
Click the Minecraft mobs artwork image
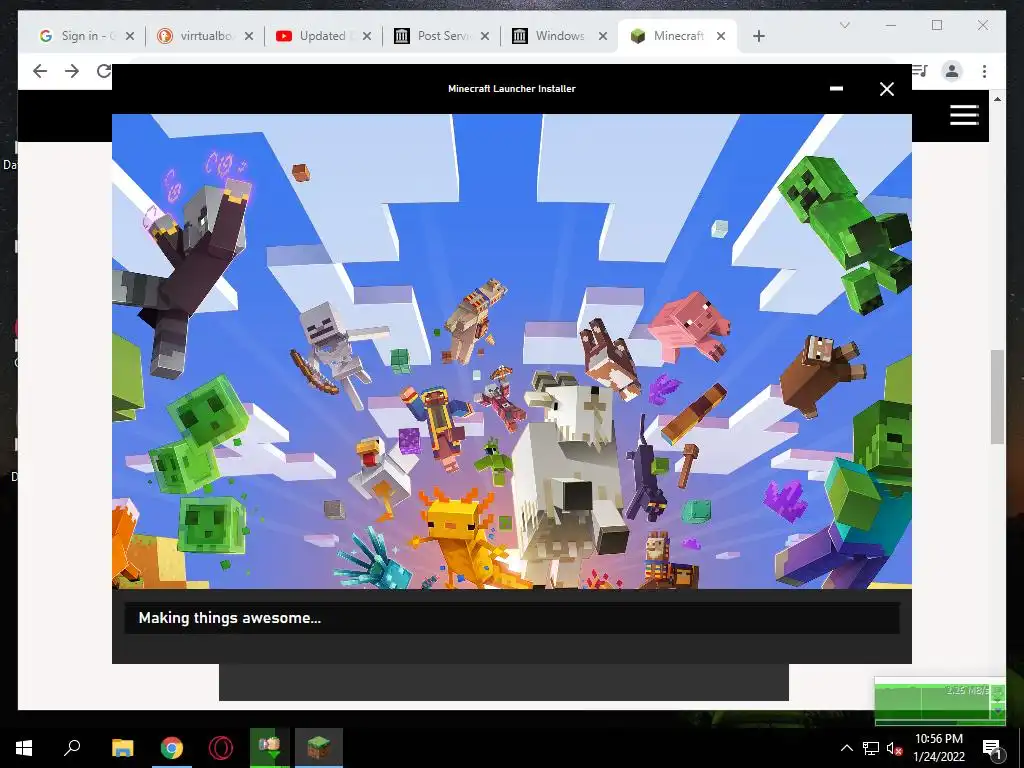coord(512,351)
